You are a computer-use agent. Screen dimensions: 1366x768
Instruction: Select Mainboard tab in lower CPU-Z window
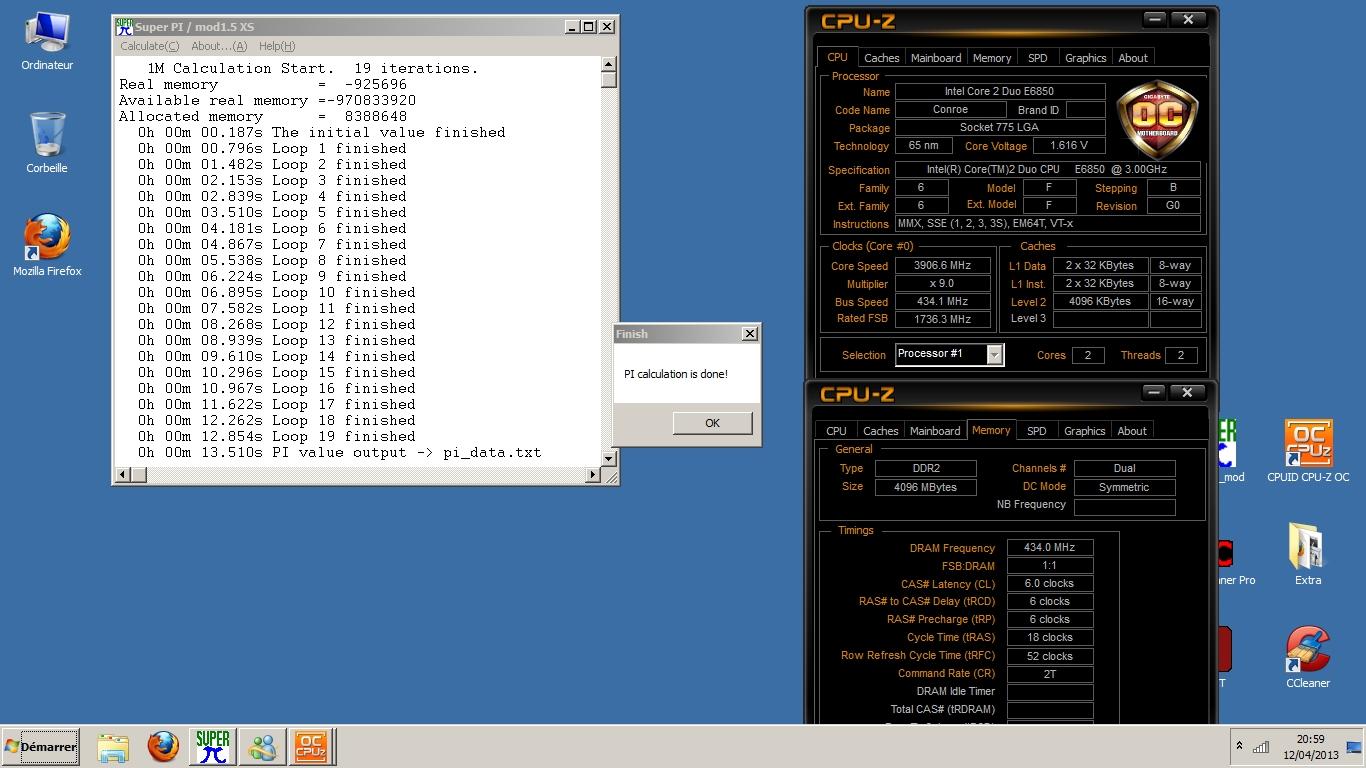(935, 431)
